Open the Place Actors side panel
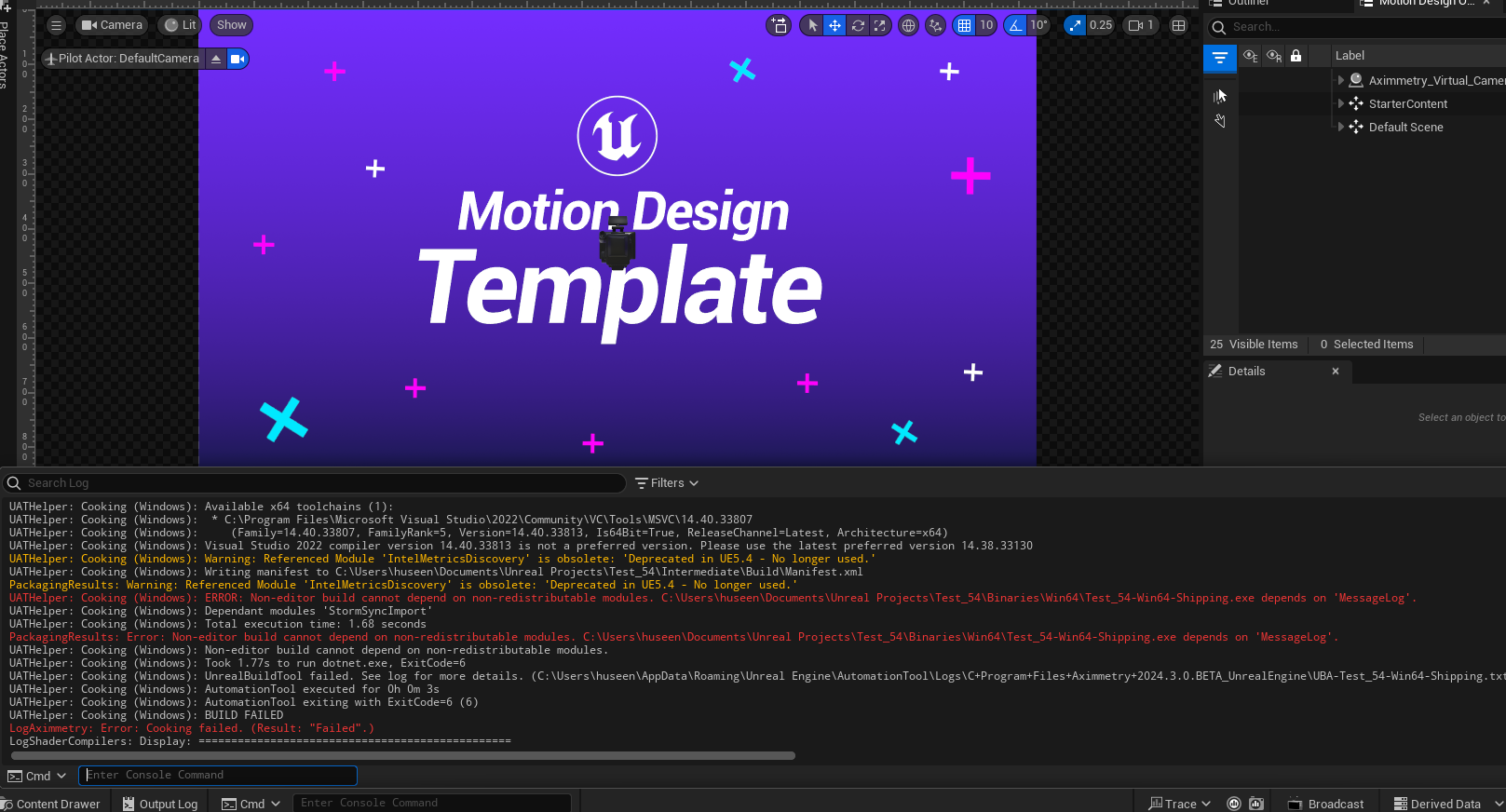1506x812 pixels. coord(4,47)
